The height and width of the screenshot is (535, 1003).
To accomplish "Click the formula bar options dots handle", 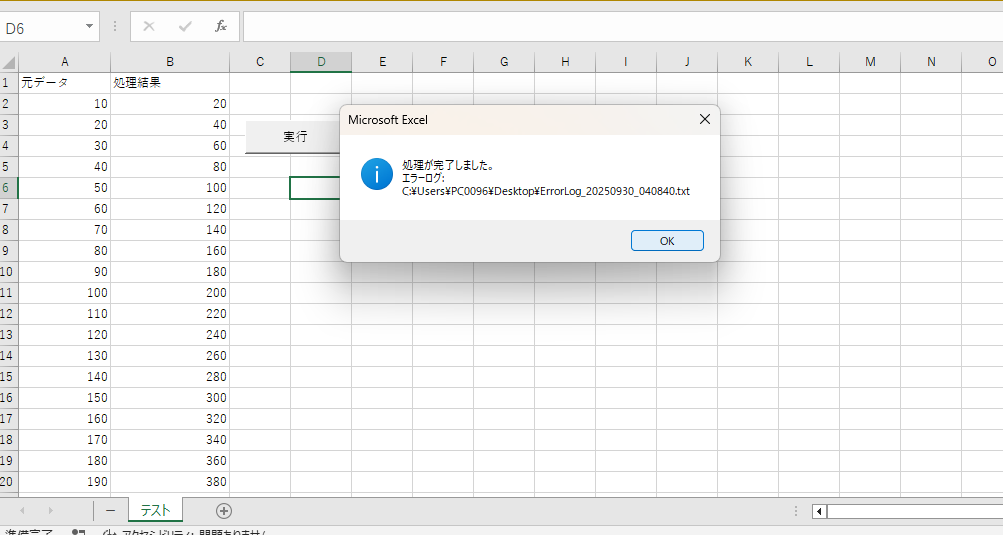I will (115, 26).
